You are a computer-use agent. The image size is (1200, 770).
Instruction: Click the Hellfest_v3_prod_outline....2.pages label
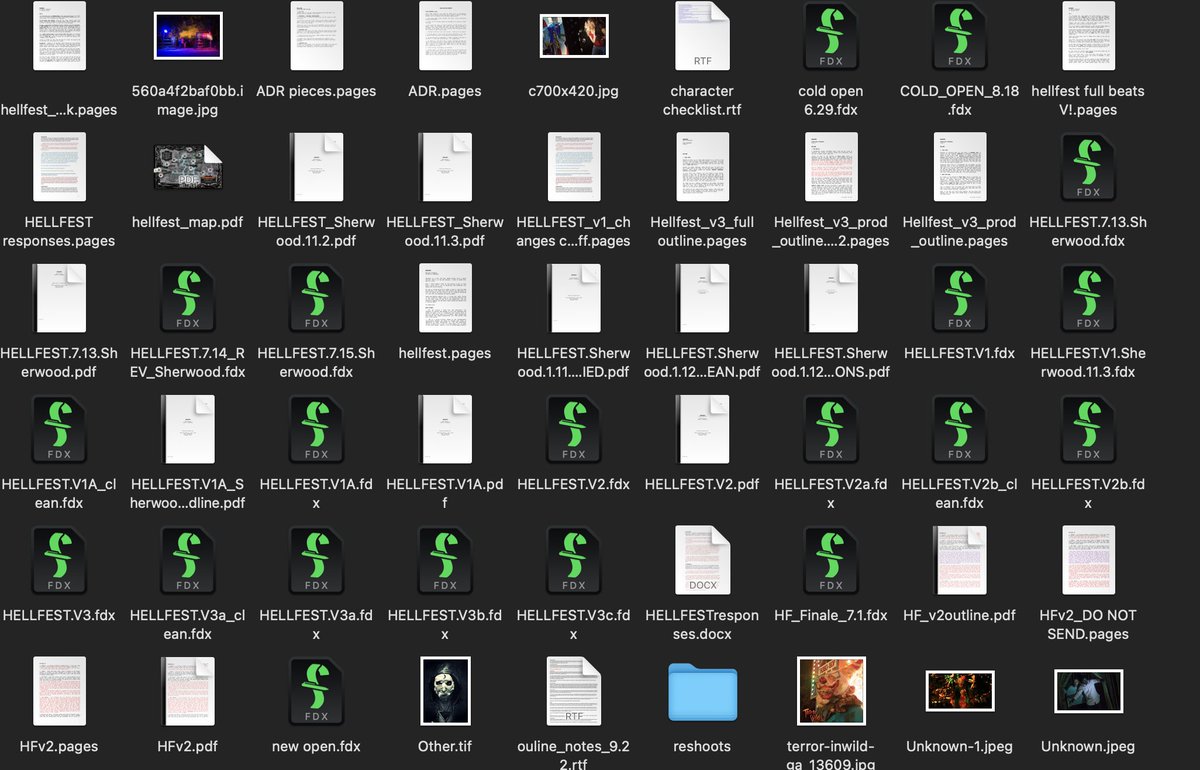(x=831, y=231)
